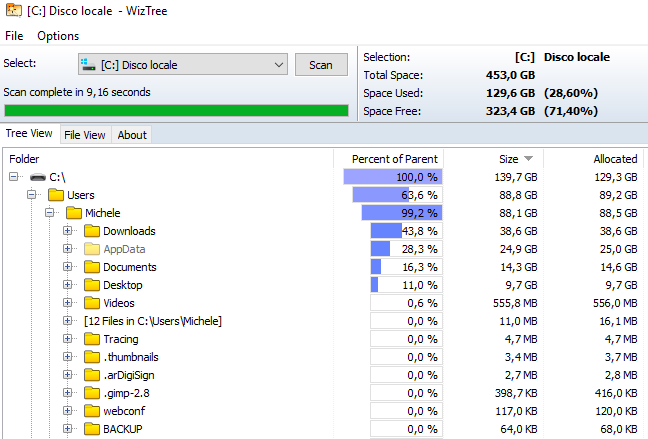
Task: Click the .arDigiSign folder icon
Action: (92, 375)
